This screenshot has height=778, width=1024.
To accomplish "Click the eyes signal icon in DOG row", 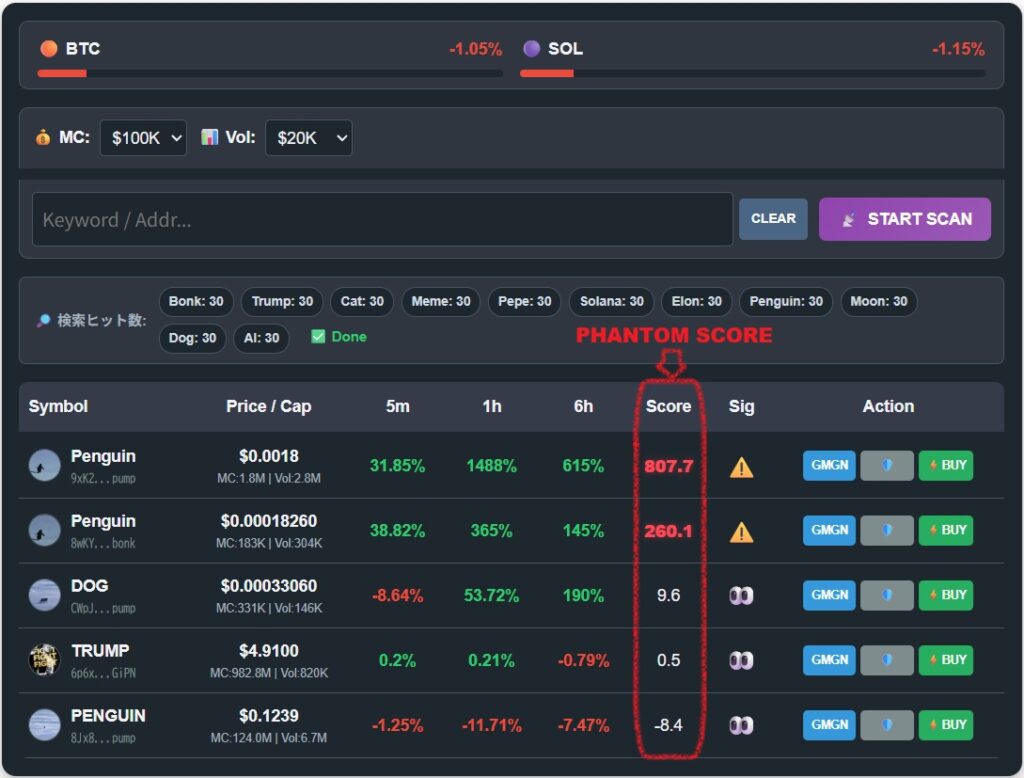I will click(x=741, y=596).
